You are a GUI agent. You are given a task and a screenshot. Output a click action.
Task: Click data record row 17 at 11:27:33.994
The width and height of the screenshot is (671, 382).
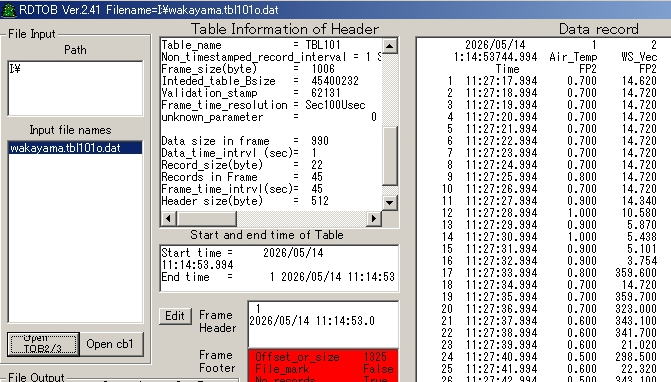click(x=550, y=272)
